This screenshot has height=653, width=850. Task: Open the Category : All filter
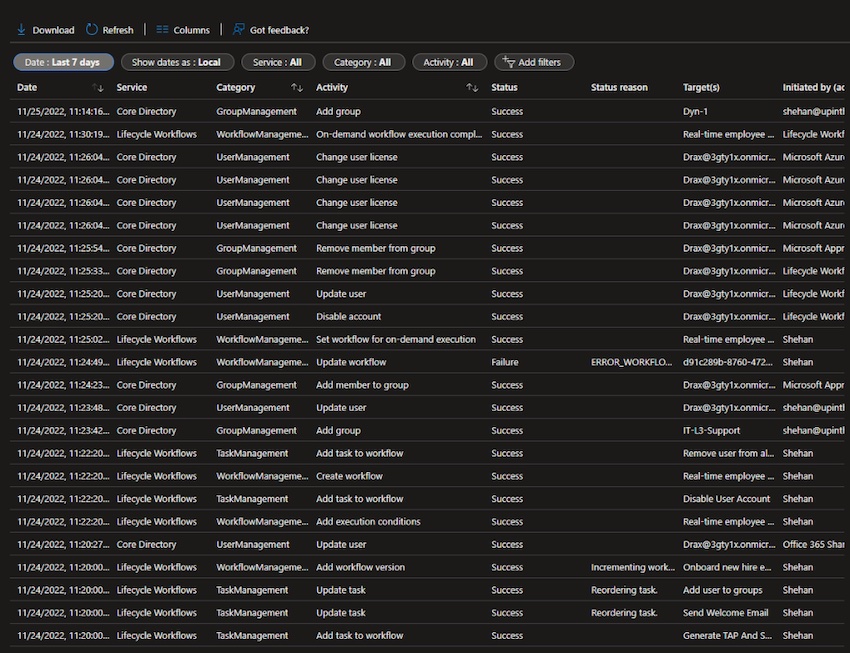pyautogui.click(x=363, y=62)
